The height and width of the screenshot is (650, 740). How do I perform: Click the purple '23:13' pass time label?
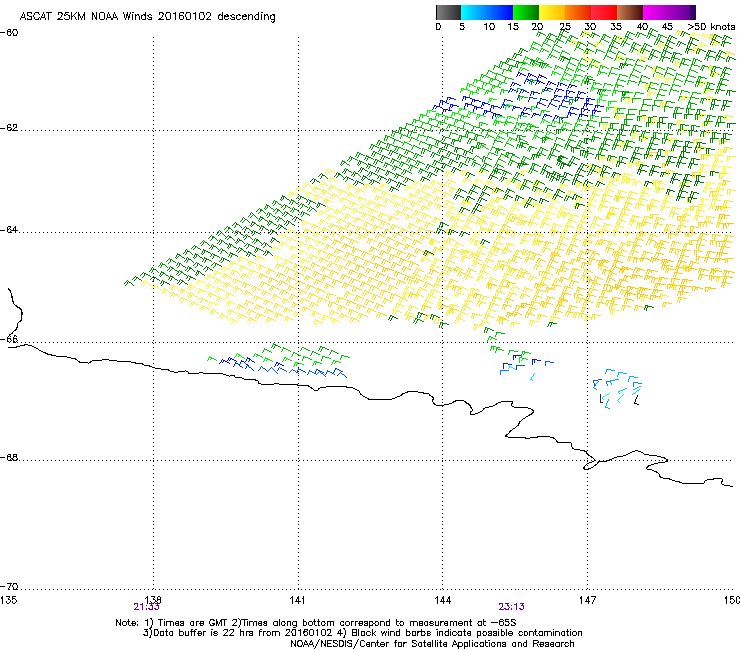pos(512,607)
